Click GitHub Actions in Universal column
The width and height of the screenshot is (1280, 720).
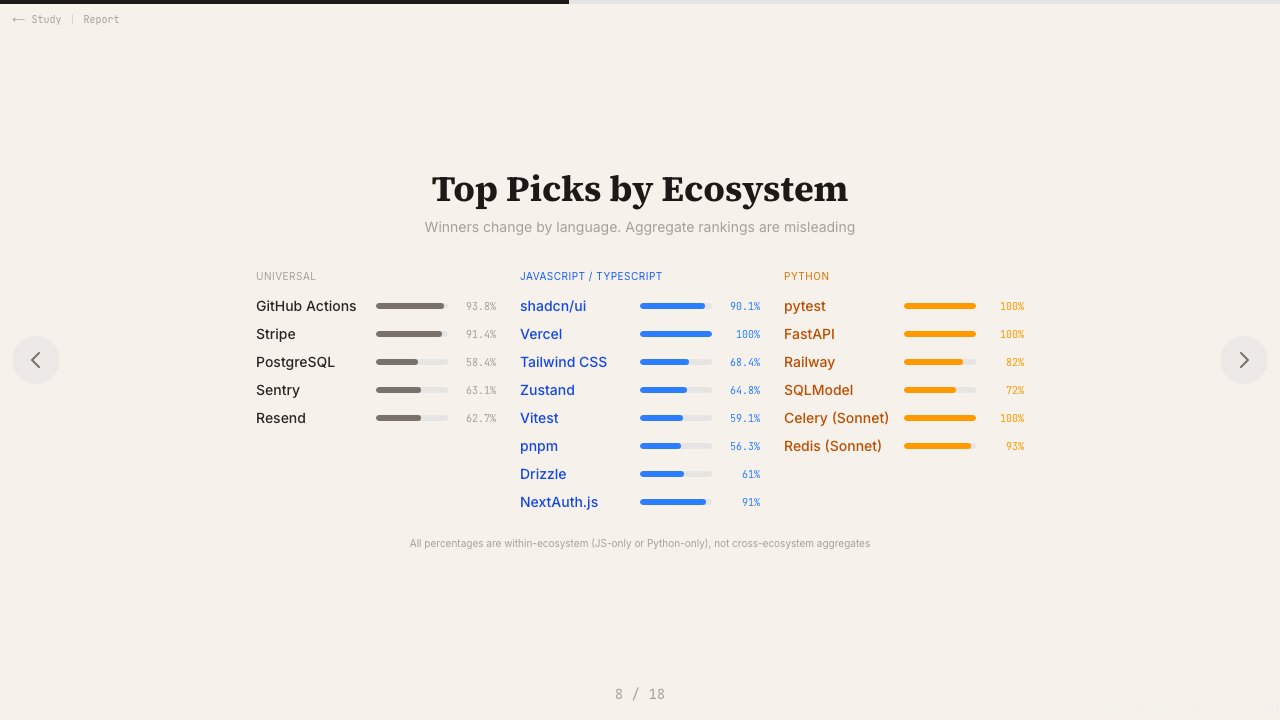click(306, 306)
